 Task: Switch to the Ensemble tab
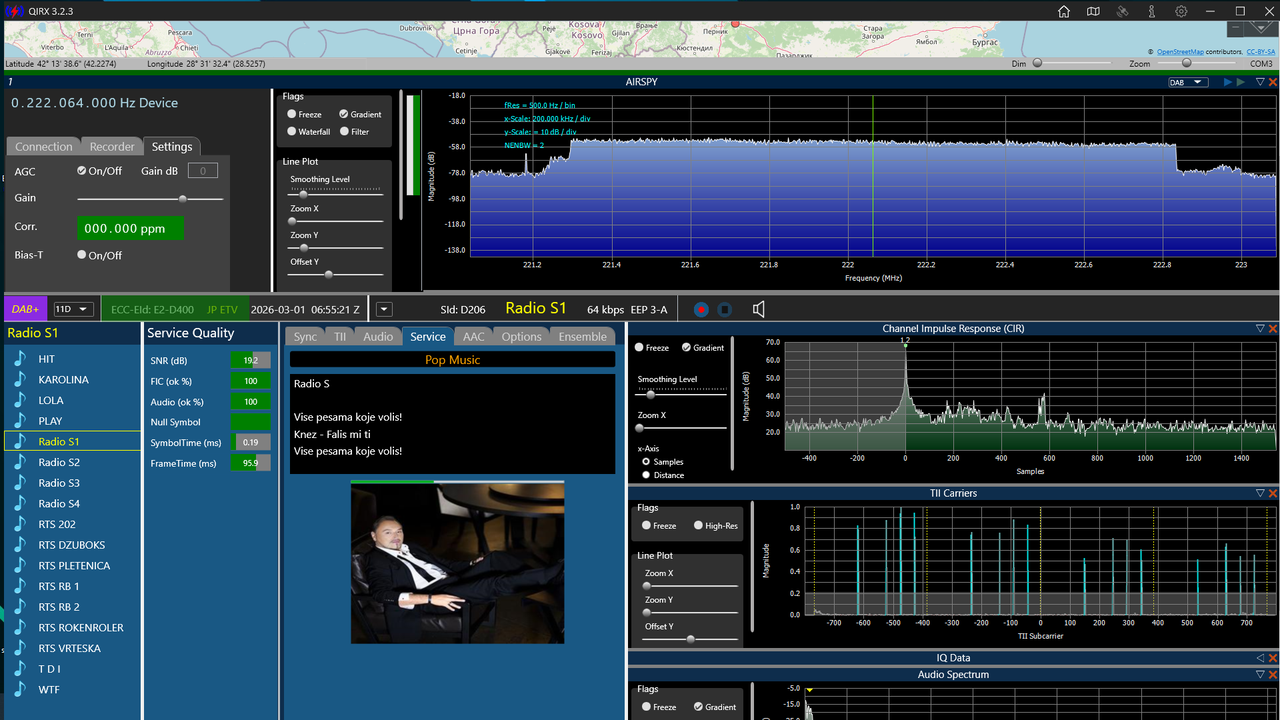coord(582,337)
